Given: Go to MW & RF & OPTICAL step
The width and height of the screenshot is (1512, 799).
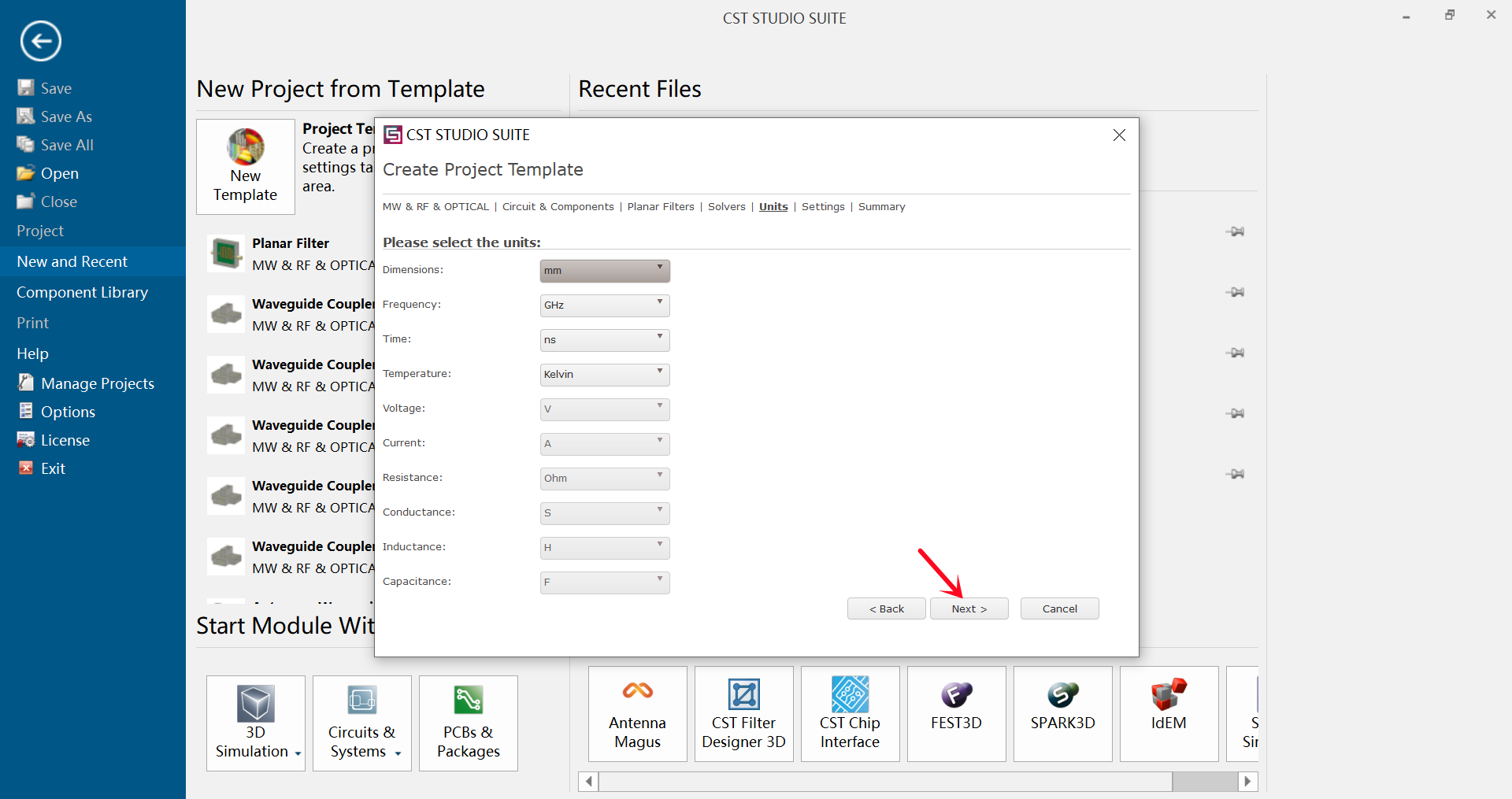Looking at the screenshot, I should pos(435,207).
